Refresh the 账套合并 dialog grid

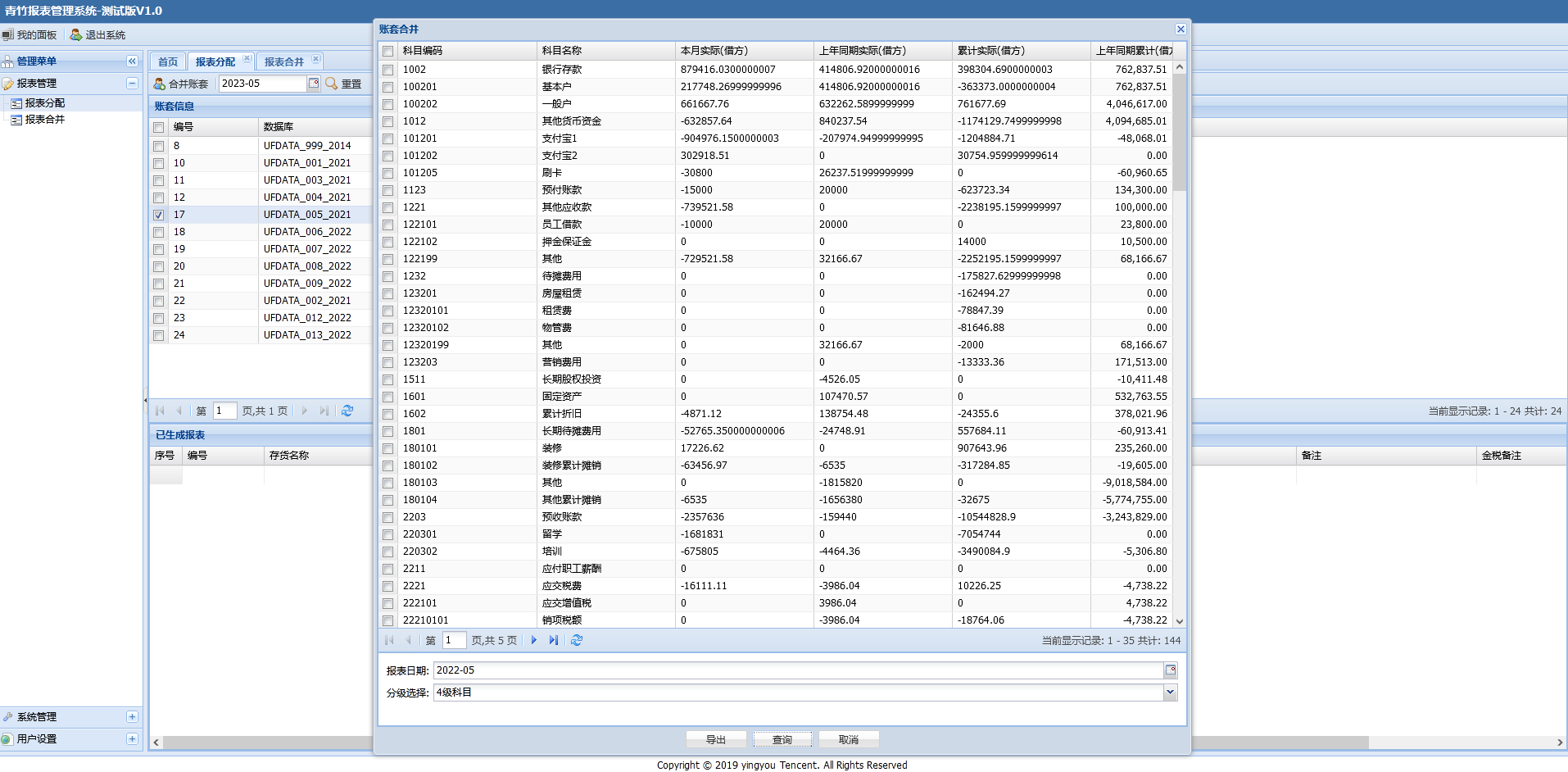(x=577, y=640)
